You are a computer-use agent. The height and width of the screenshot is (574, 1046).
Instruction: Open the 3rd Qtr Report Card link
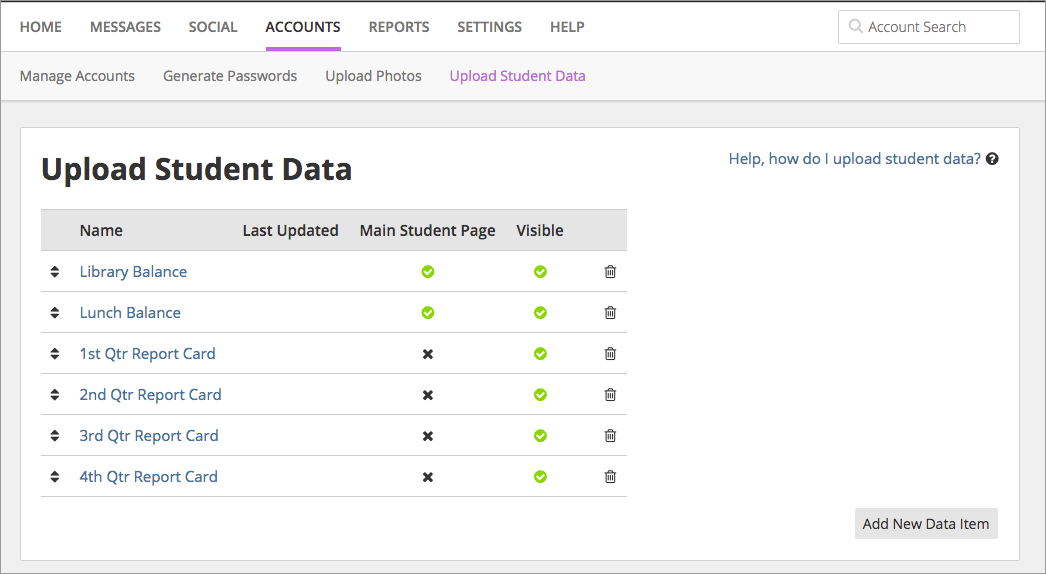pos(149,436)
